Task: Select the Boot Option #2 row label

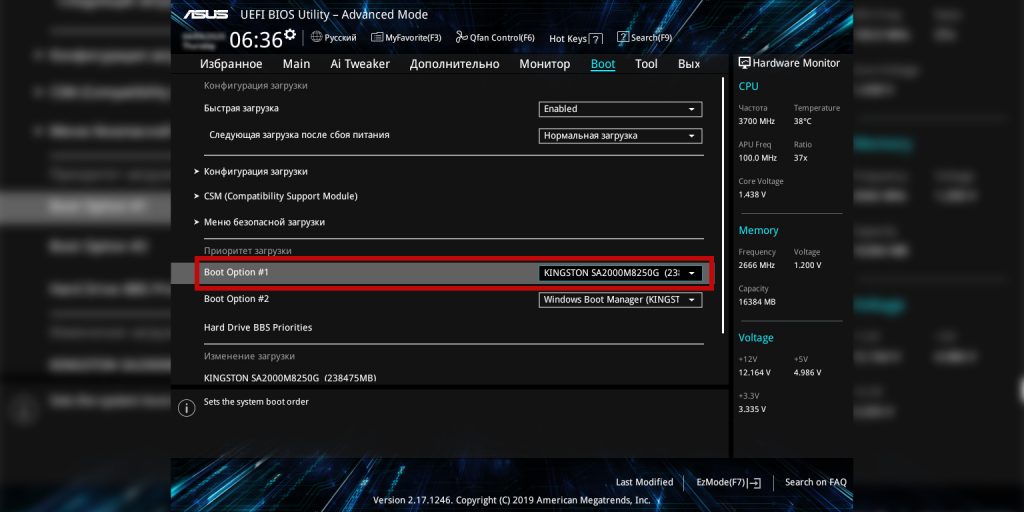Action: [x=236, y=298]
